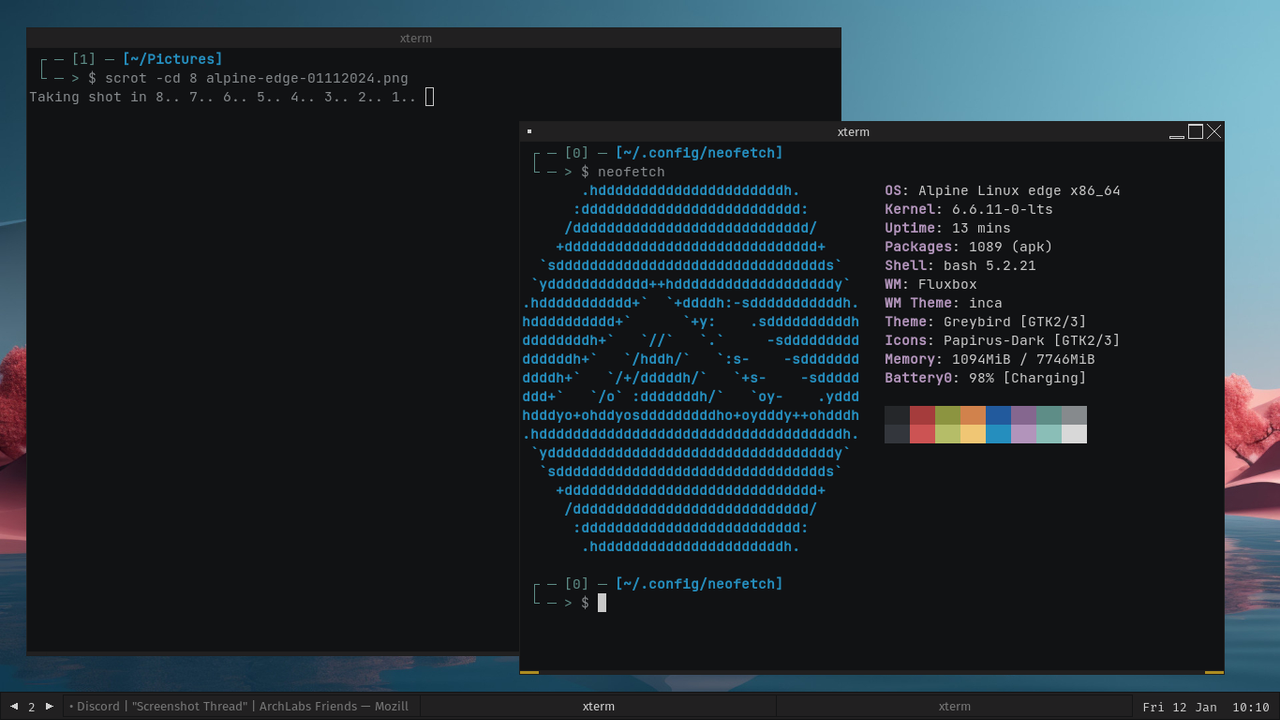This screenshot has width=1280, height=720.
Task: Pick the light teal swatch in palette
Action: coord(1048,433)
